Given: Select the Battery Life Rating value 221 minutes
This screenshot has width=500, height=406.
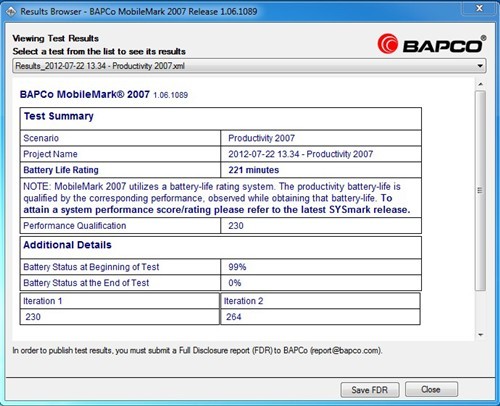Looking at the screenshot, I should (254, 170).
